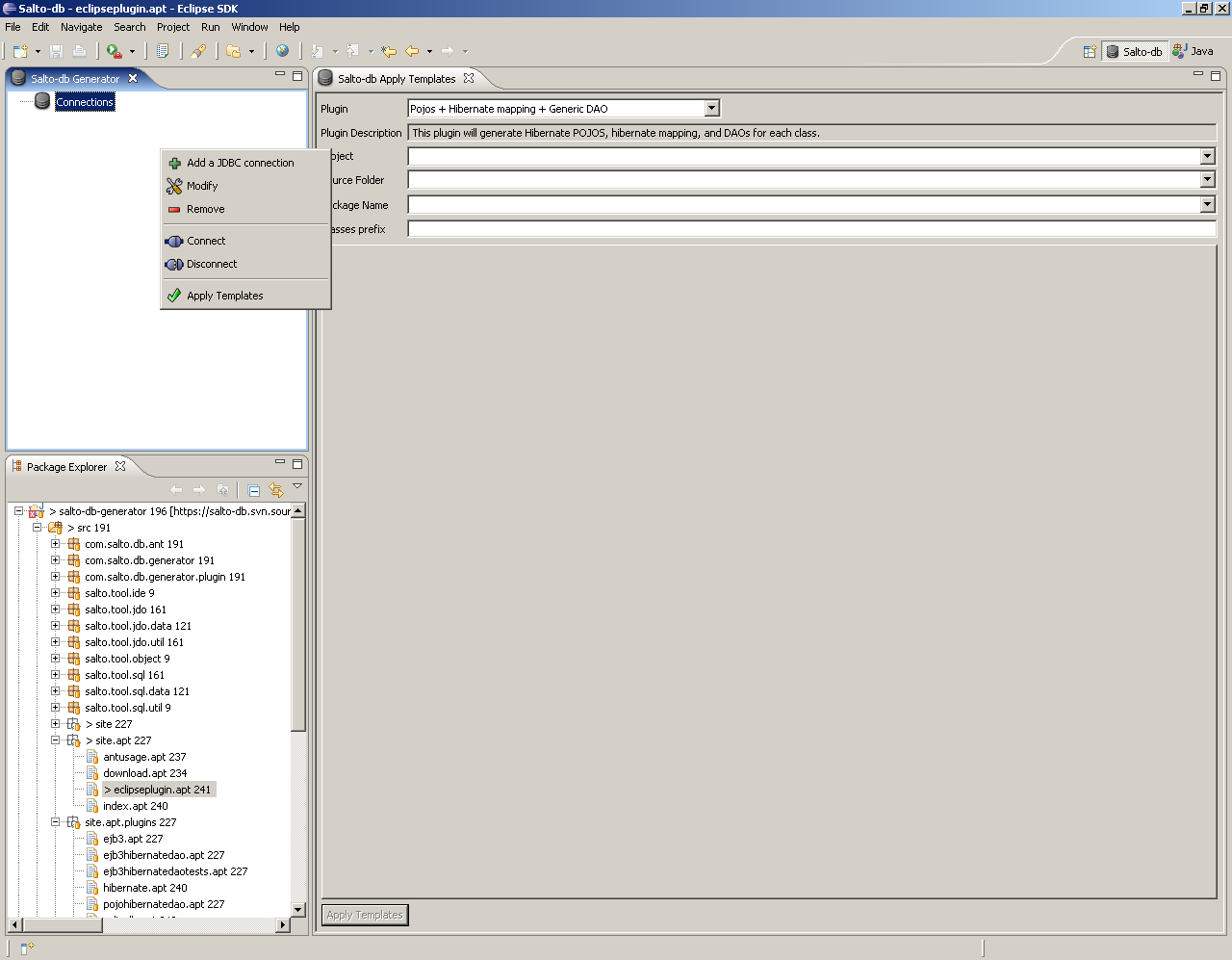Click the New wizard toolbar icon
This screenshot has height=960, width=1232.
[19, 51]
